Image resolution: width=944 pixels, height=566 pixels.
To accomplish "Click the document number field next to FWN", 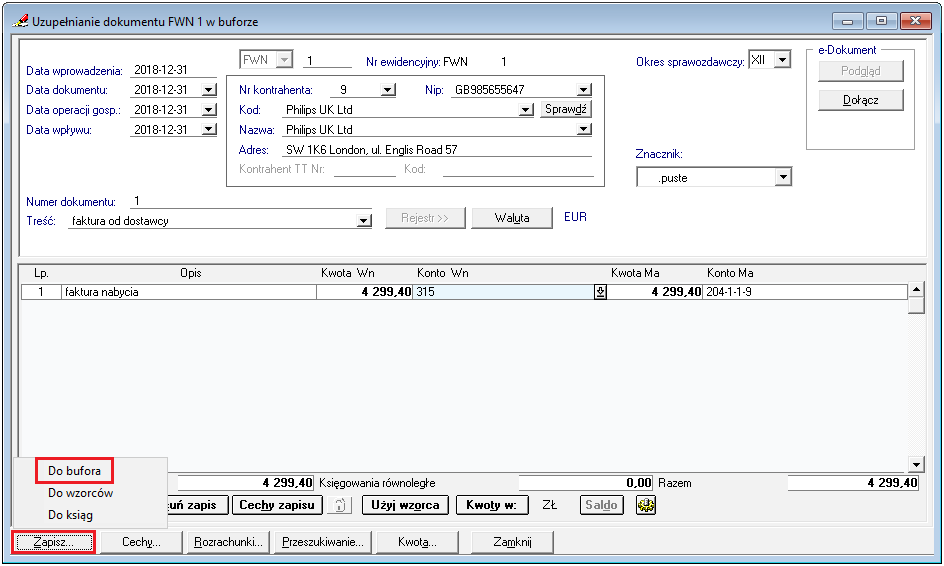I will pos(326,60).
